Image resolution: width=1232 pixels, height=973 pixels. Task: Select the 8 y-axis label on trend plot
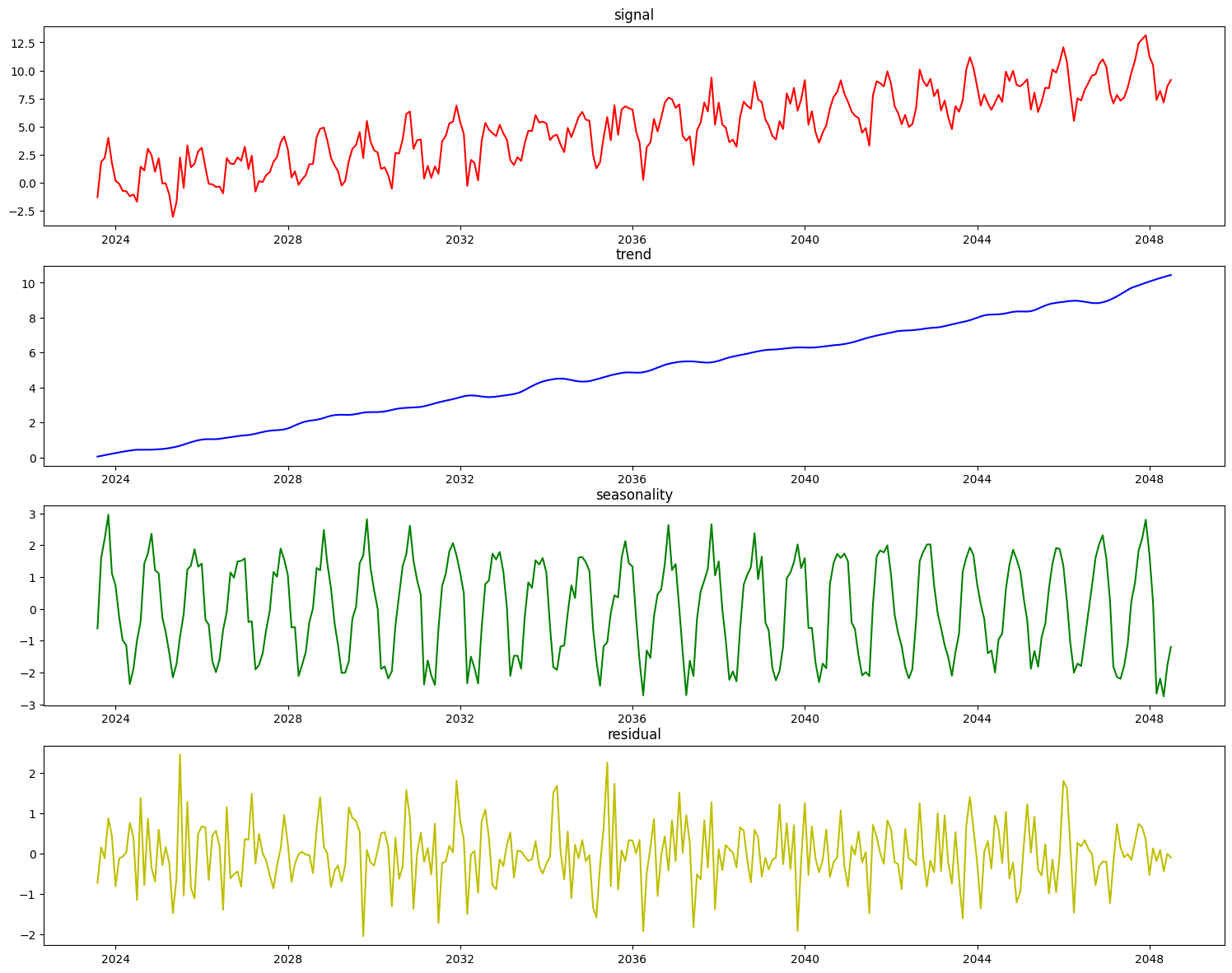click(30, 318)
